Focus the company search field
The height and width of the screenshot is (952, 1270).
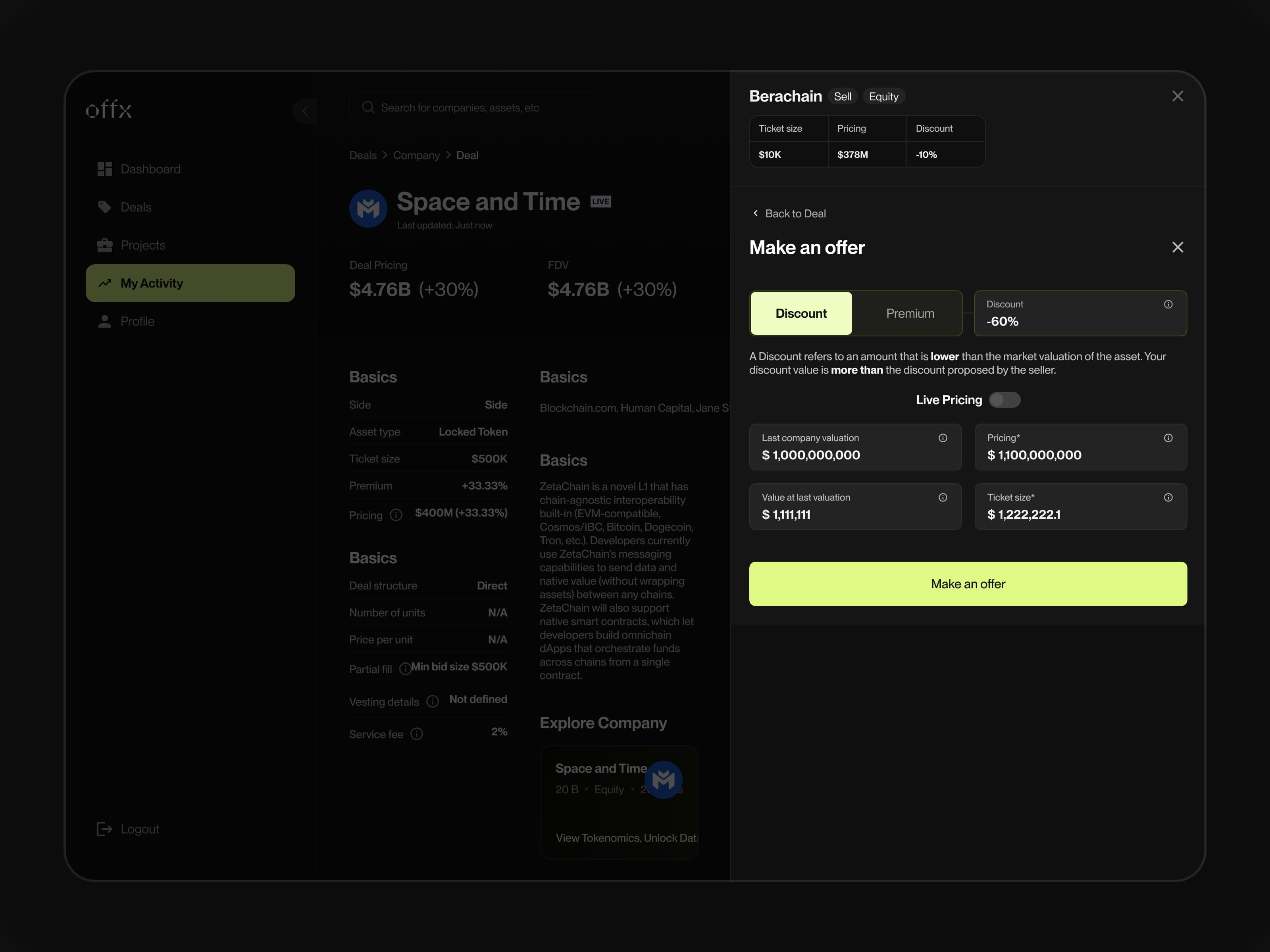click(x=476, y=107)
